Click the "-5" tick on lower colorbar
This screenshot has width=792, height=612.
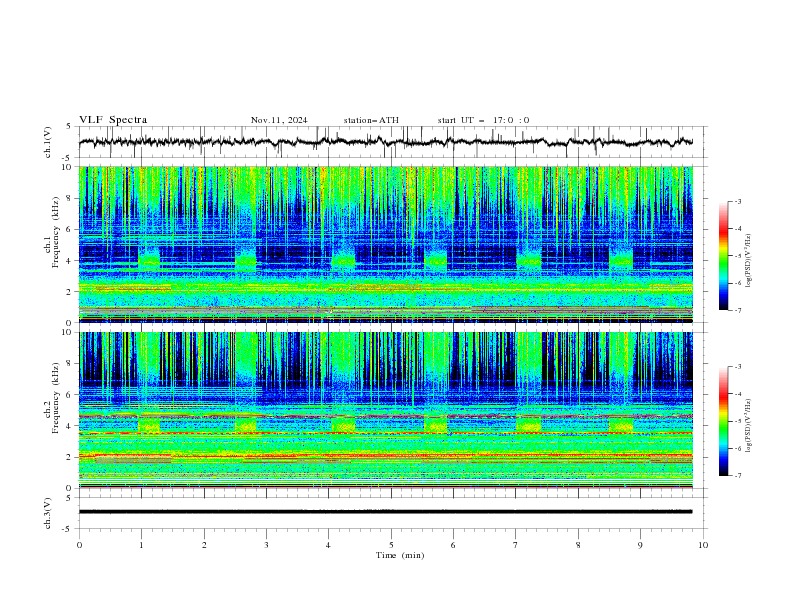(737, 421)
